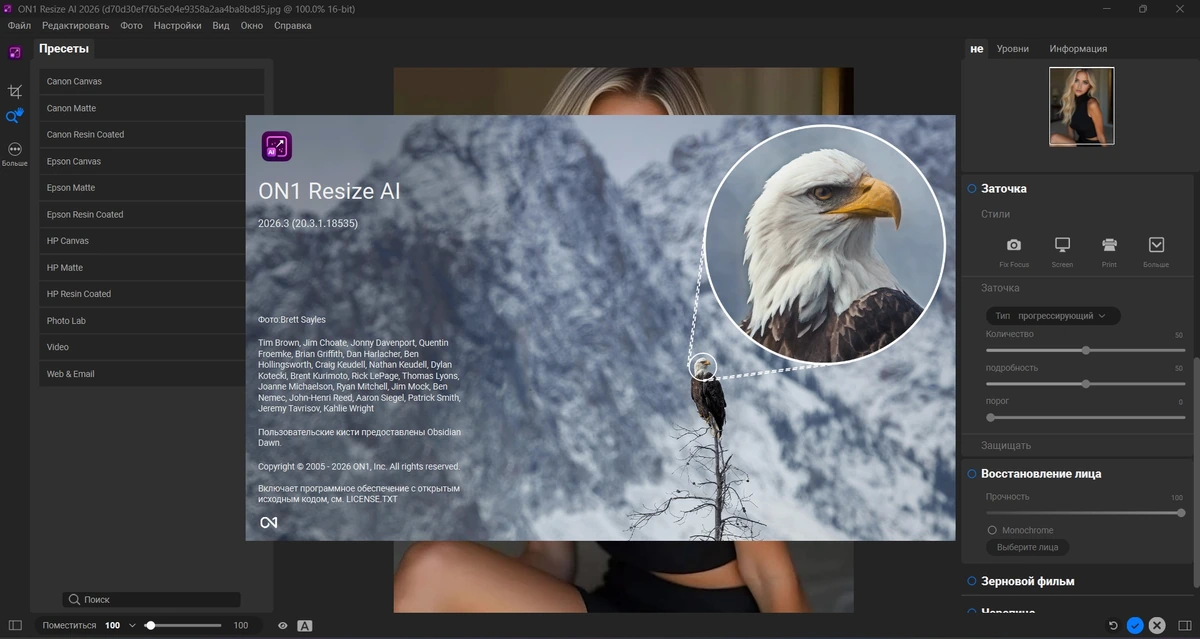Open the Настройки menu
Screen dimensions: 1200x639
pyautogui.click(x=177, y=25)
